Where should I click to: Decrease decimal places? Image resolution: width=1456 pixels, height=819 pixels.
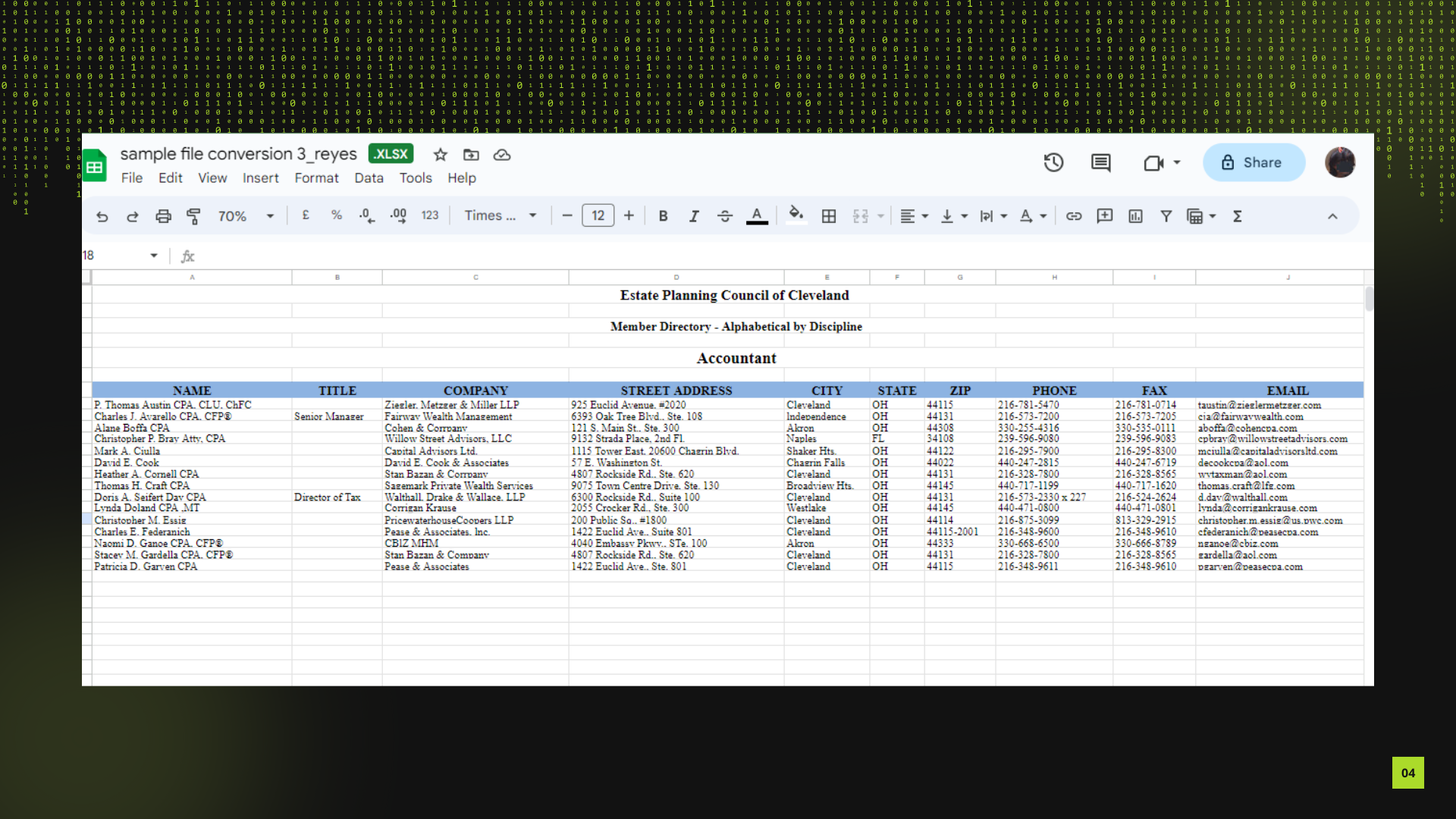[x=367, y=216]
